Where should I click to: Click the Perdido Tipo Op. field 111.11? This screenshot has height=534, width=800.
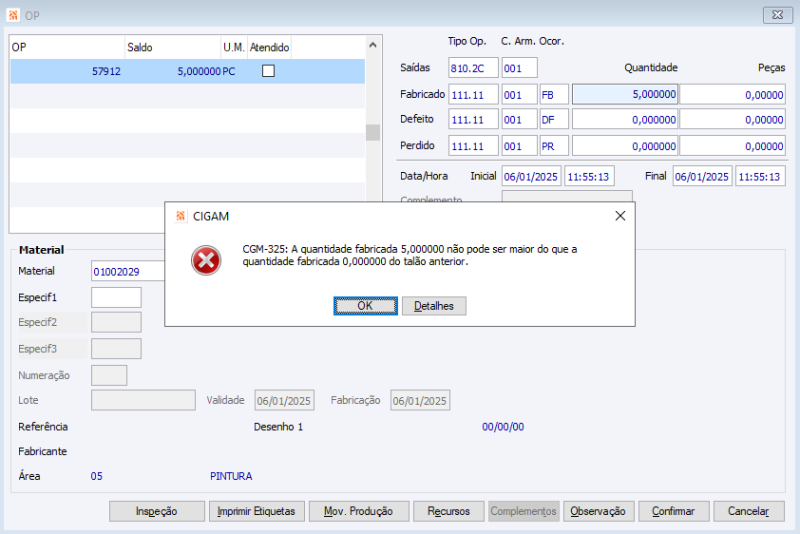(x=473, y=146)
